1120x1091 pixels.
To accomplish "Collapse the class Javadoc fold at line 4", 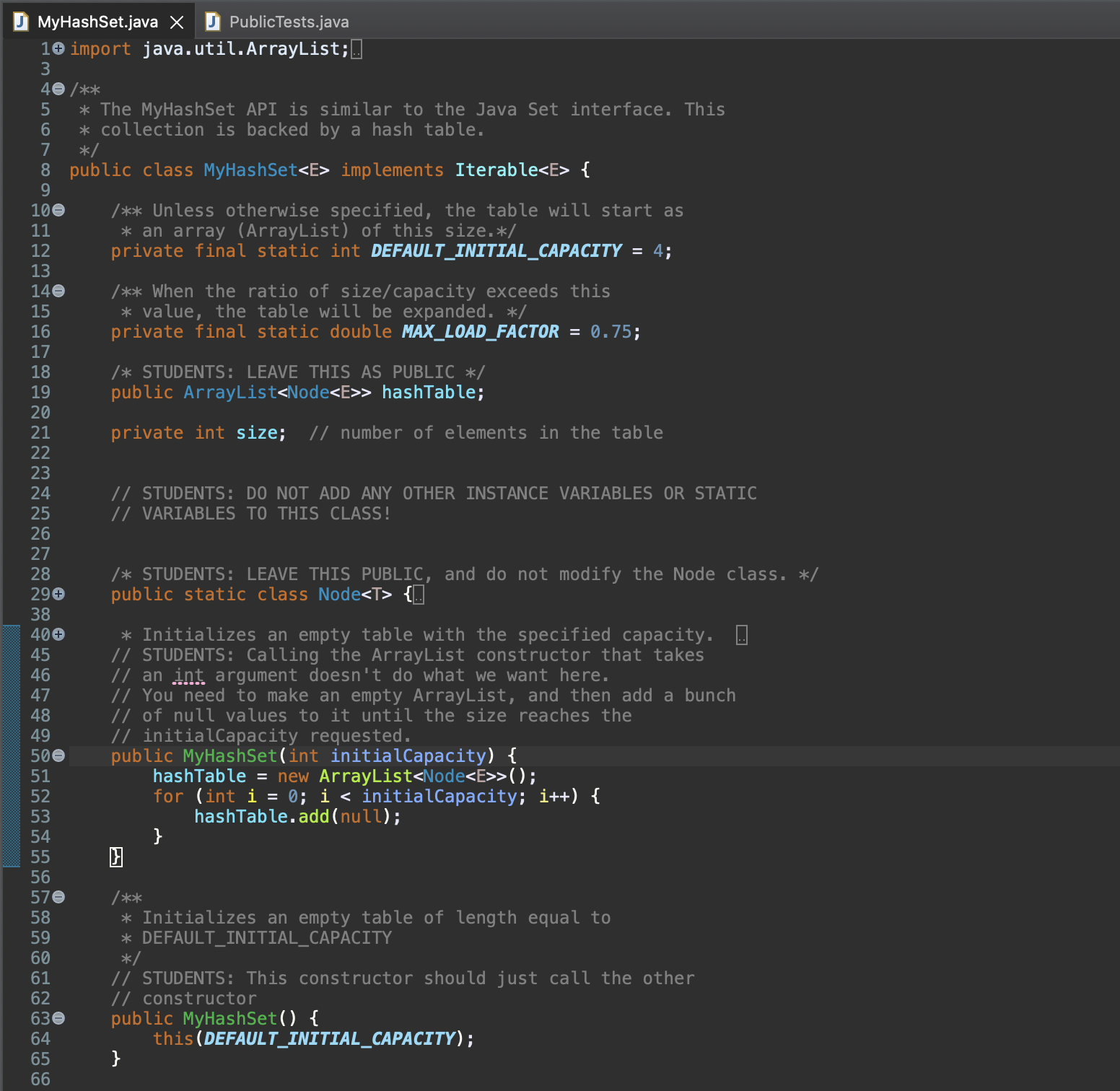I will [x=58, y=89].
